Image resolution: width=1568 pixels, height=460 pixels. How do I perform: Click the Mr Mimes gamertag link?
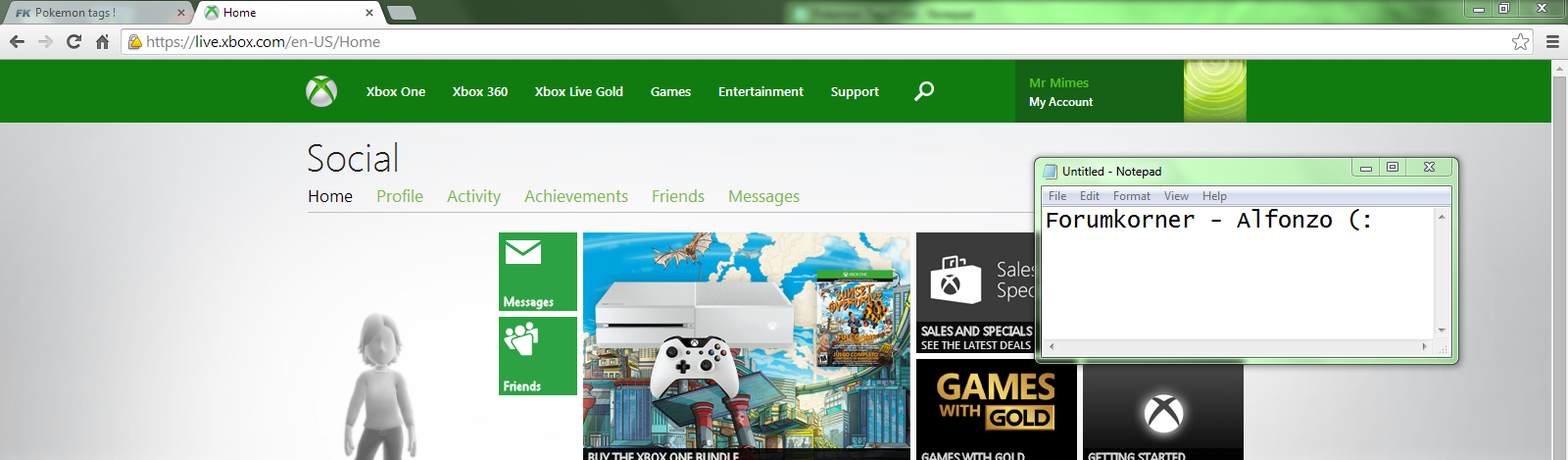pyautogui.click(x=1058, y=82)
